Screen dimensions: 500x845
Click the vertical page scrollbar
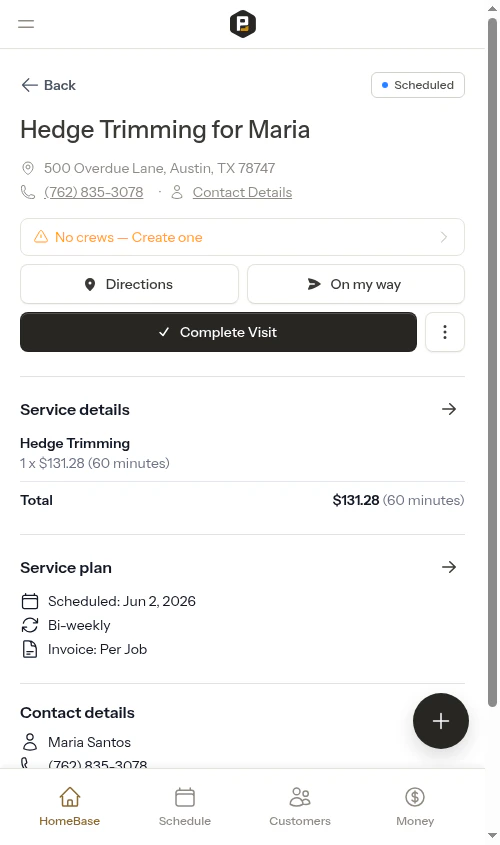[492, 361]
